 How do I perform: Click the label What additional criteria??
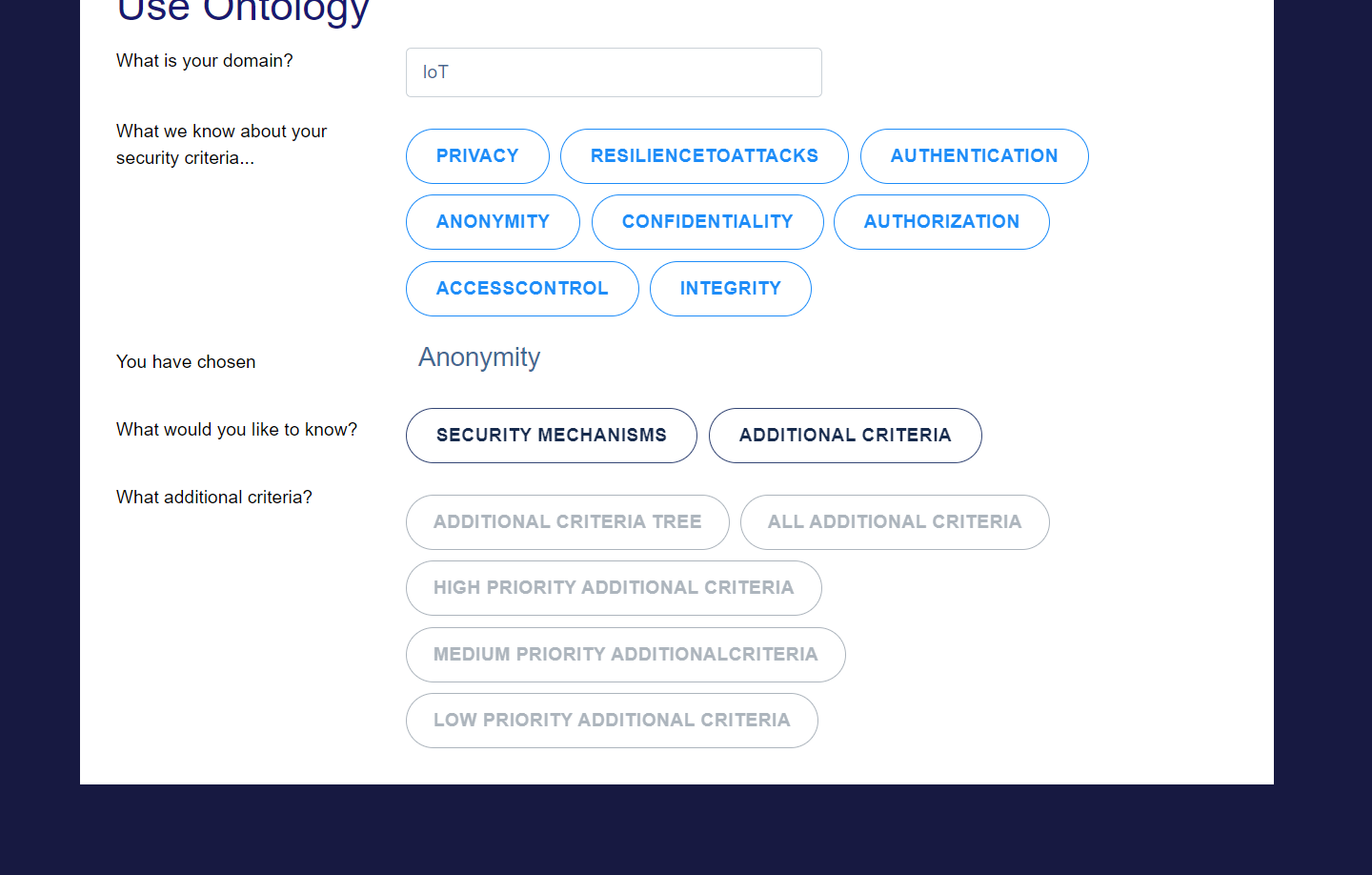pyautogui.click(x=213, y=497)
